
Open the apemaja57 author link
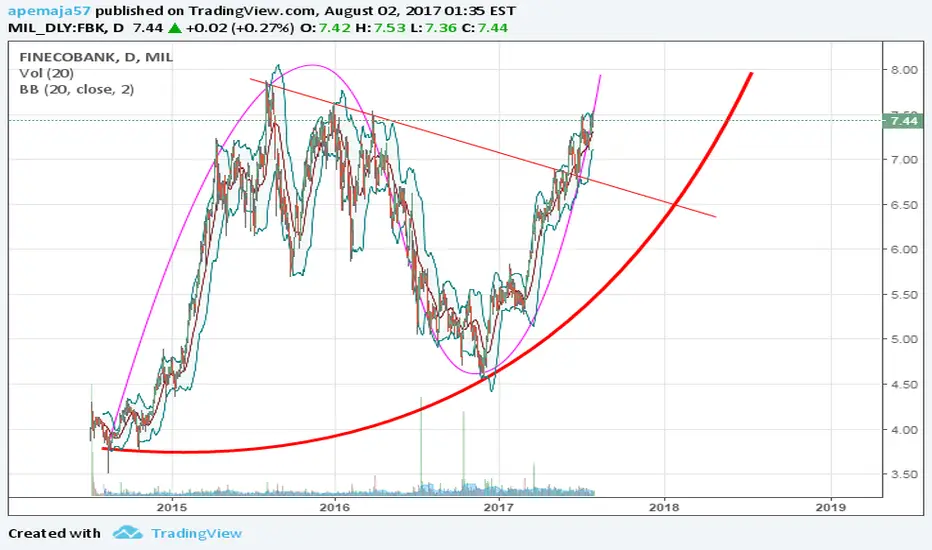pos(49,11)
